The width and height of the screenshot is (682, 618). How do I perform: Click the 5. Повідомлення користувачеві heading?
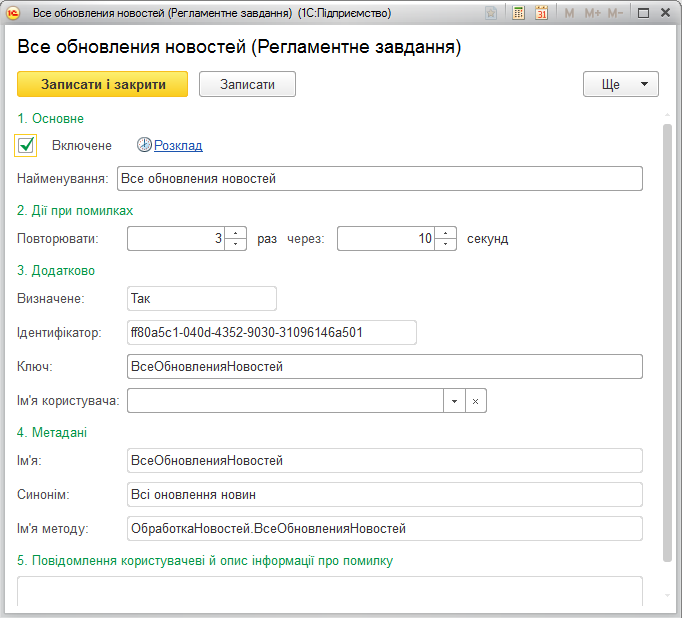[x=205, y=561]
